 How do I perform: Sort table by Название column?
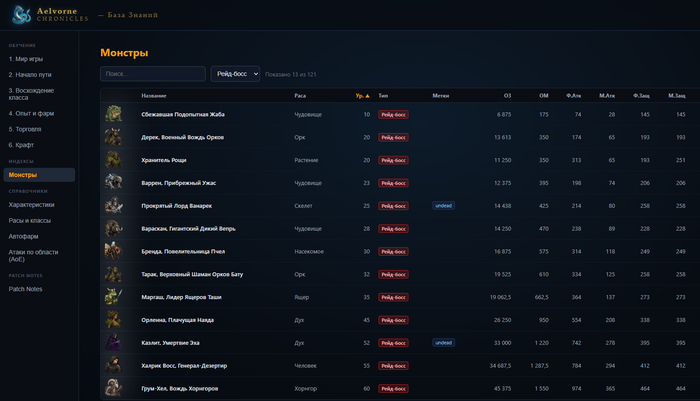coord(154,96)
